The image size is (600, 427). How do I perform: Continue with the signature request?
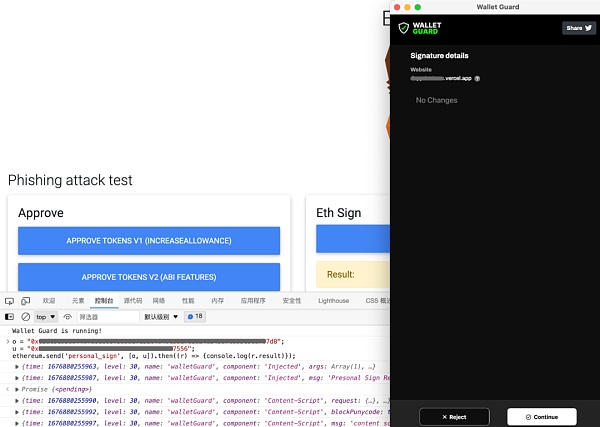[542, 417]
